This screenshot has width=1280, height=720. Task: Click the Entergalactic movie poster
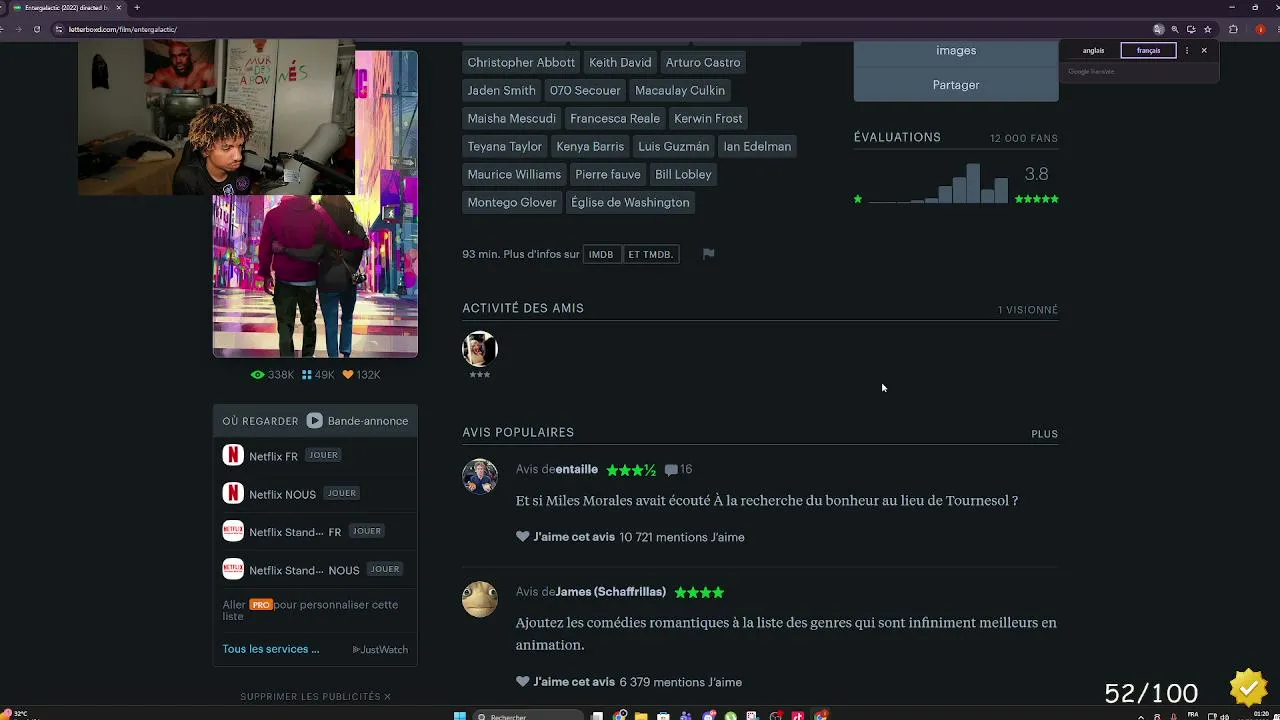(315, 274)
